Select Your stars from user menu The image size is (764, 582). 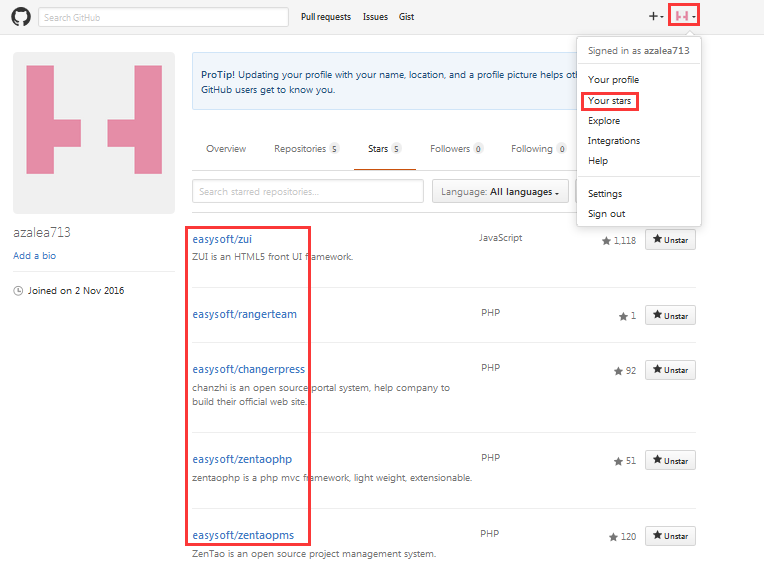pos(610,101)
